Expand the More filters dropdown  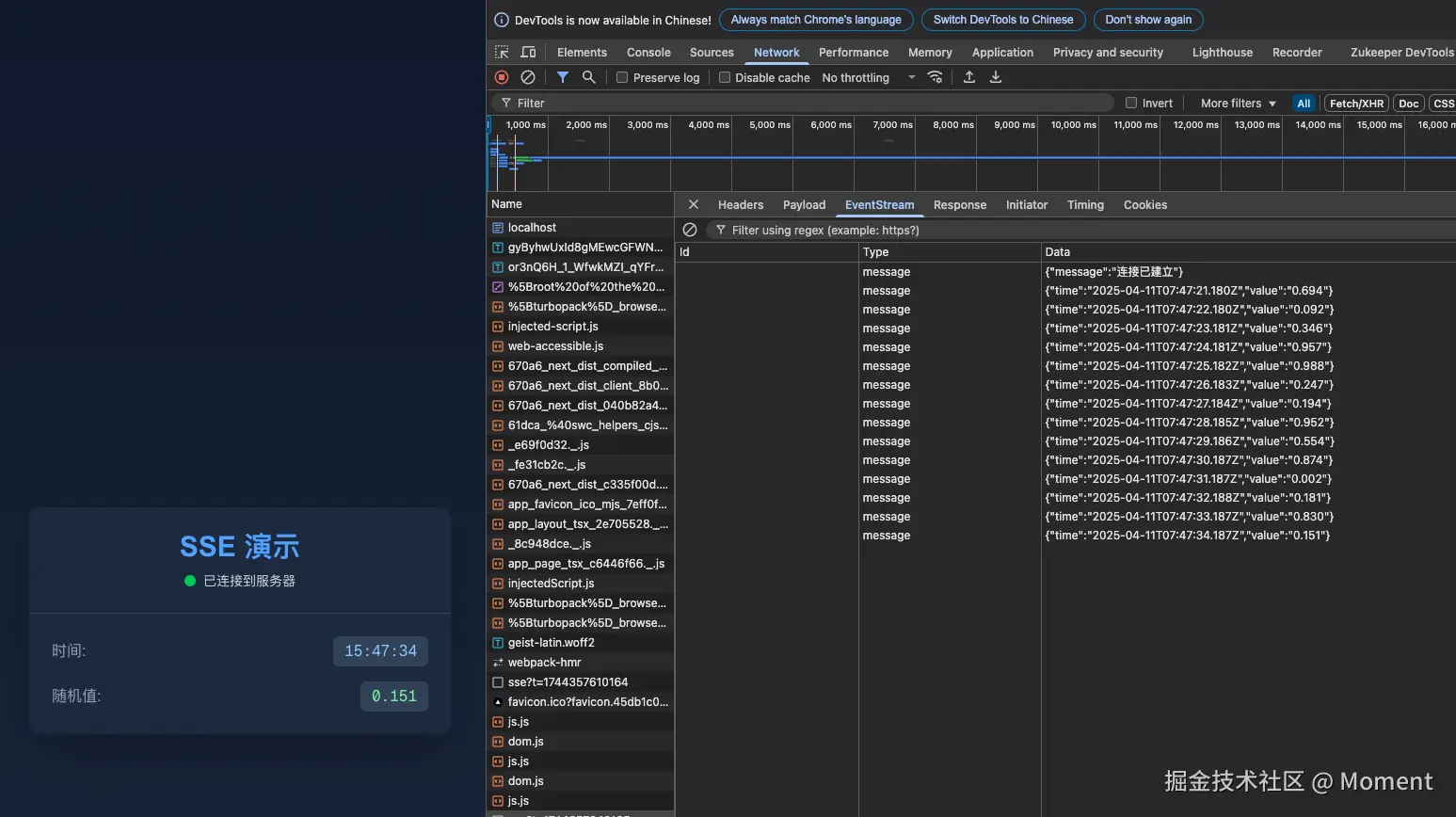1238,104
